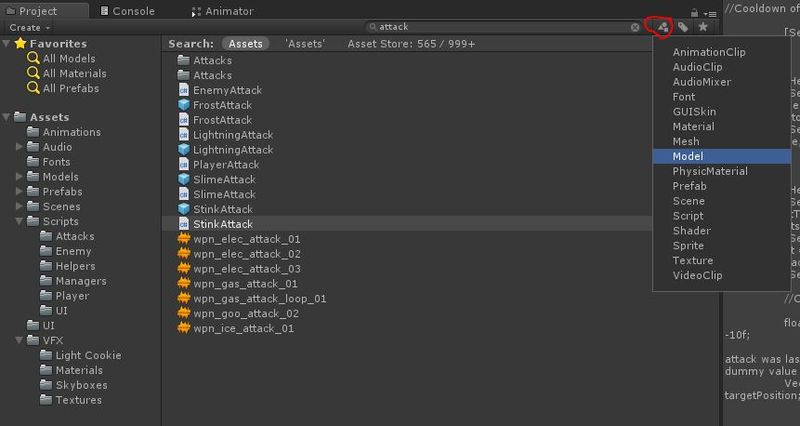Image resolution: width=800 pixels, height=426 pixels.
Task: Choose Texture from type filter
Action: coord(692,261)
